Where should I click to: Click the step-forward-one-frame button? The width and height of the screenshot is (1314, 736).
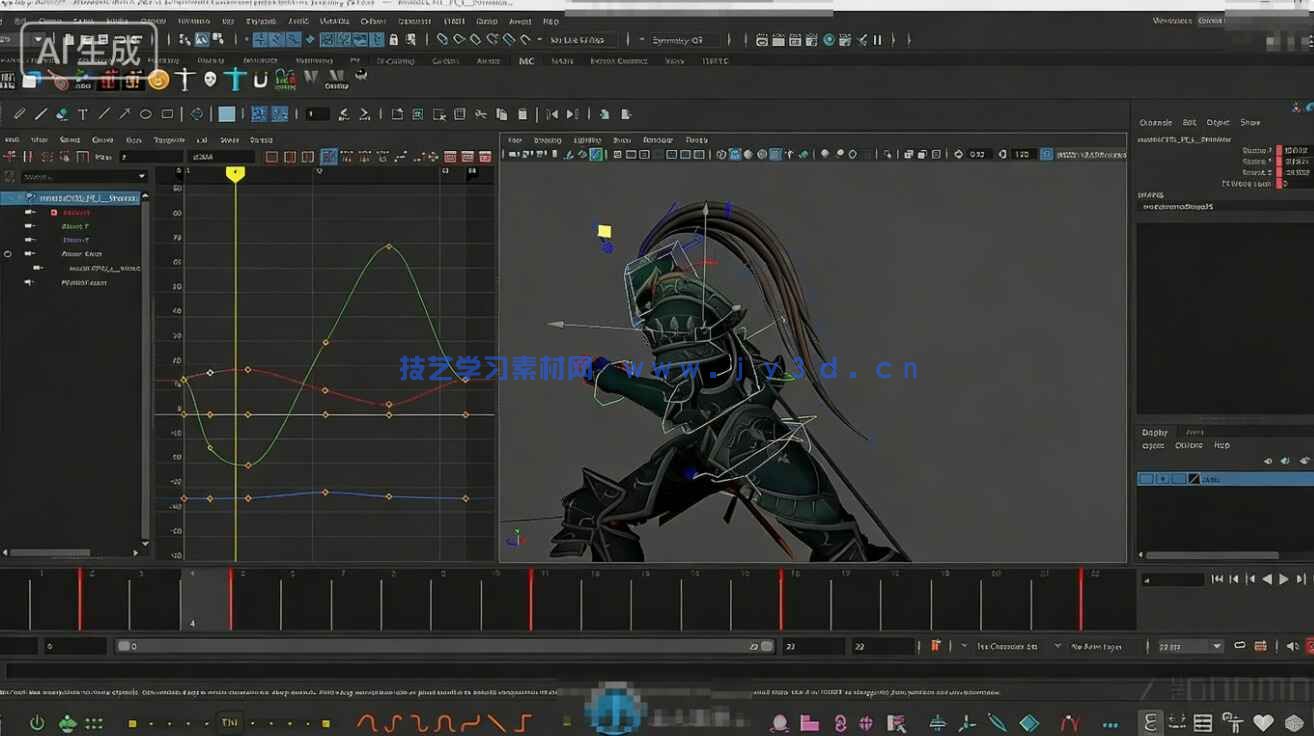pyautogui.click(x=1300, y=579)
